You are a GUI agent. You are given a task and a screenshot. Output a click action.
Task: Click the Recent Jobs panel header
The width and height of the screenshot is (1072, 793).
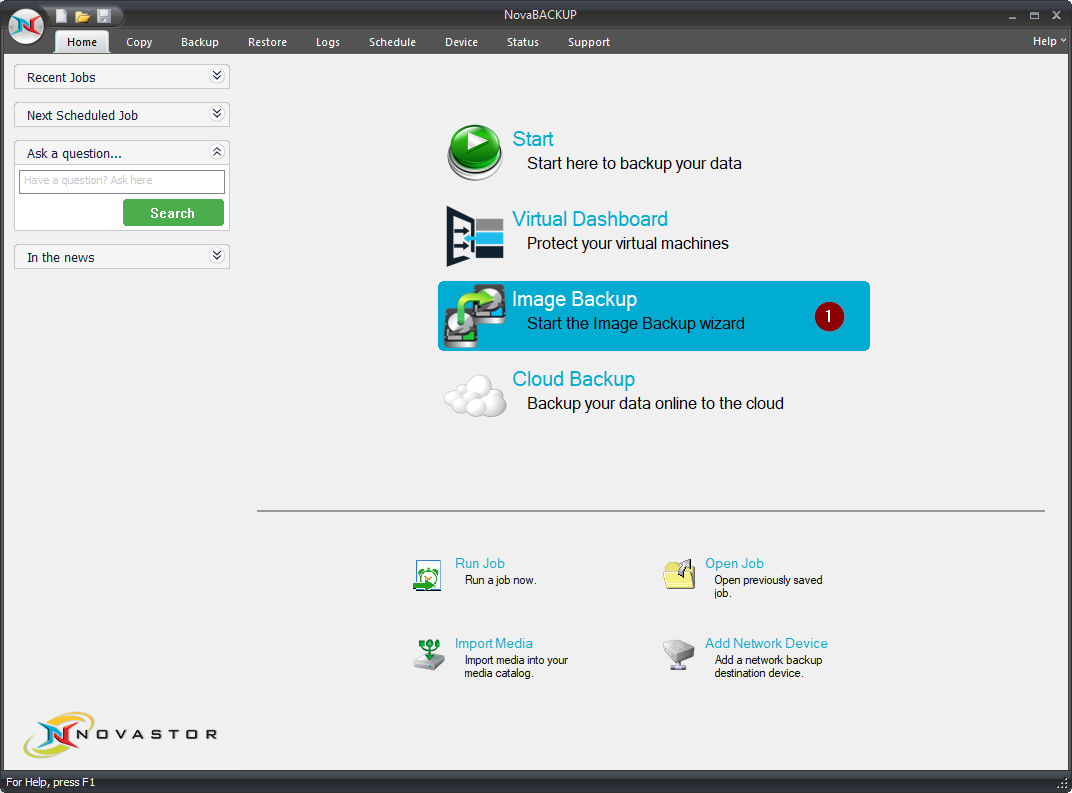(122, 77)
